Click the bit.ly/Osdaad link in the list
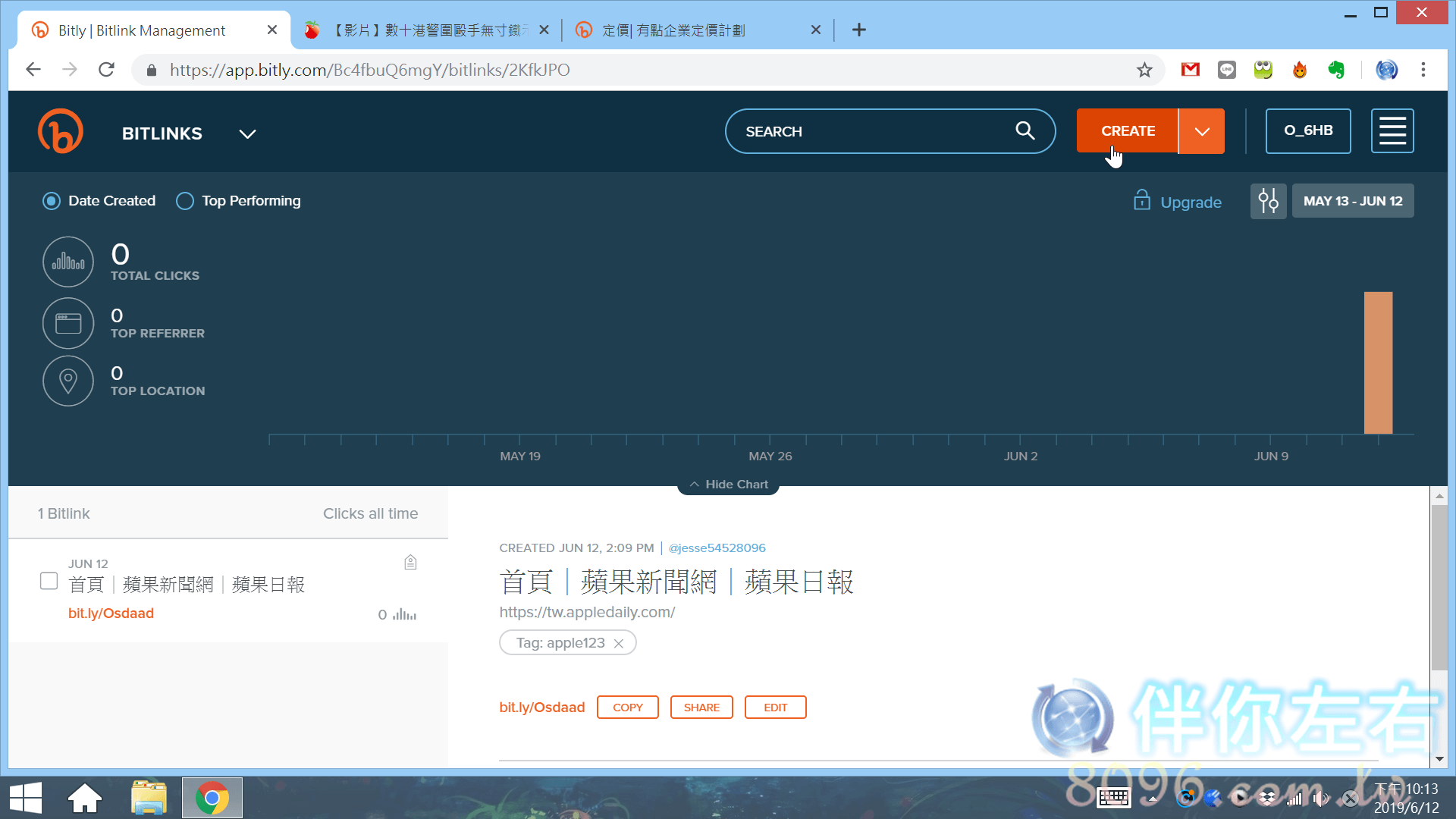Viewport: 1456px width, 819px height. tap(111, 613)
